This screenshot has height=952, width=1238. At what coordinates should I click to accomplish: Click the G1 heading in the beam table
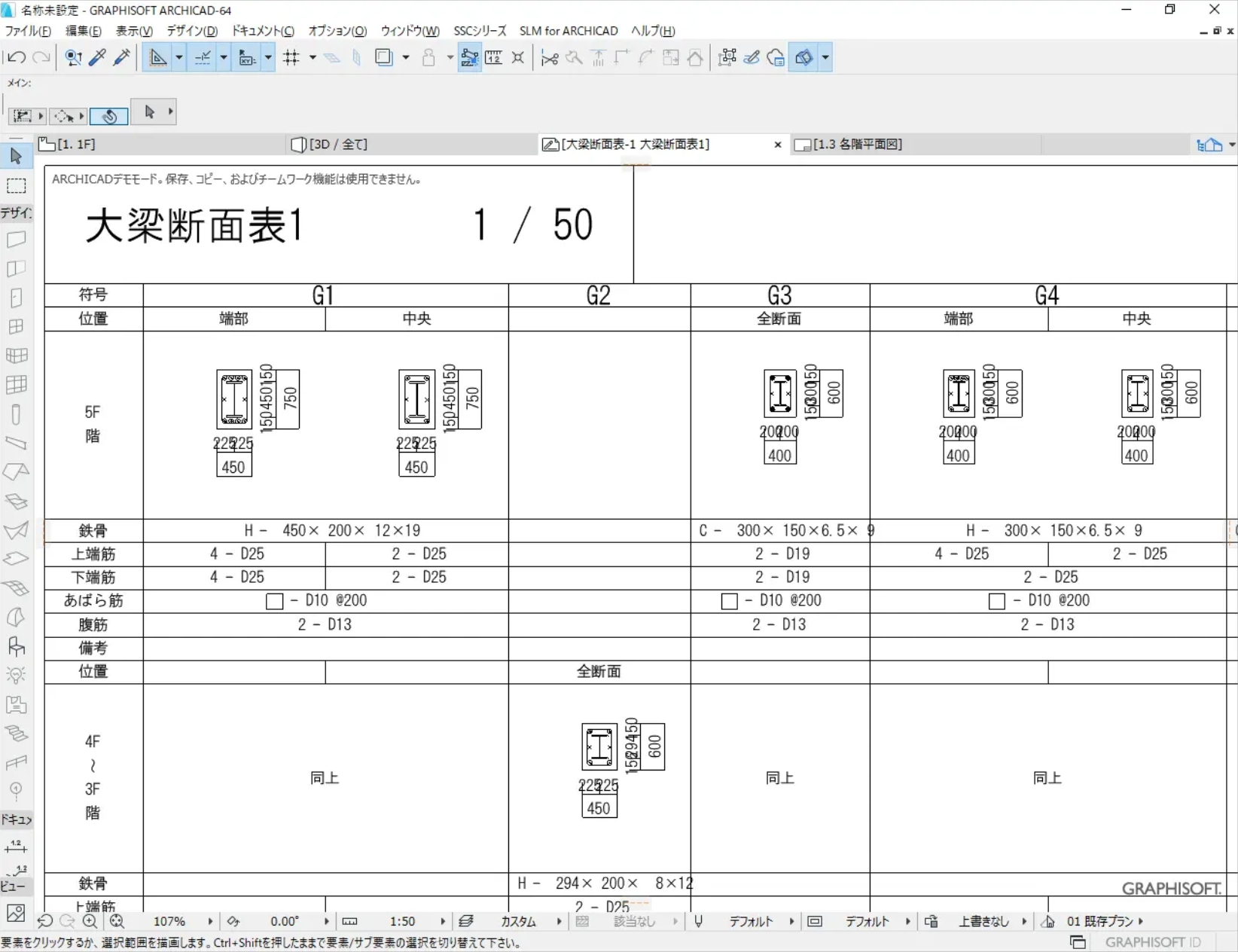coord(323,295)
